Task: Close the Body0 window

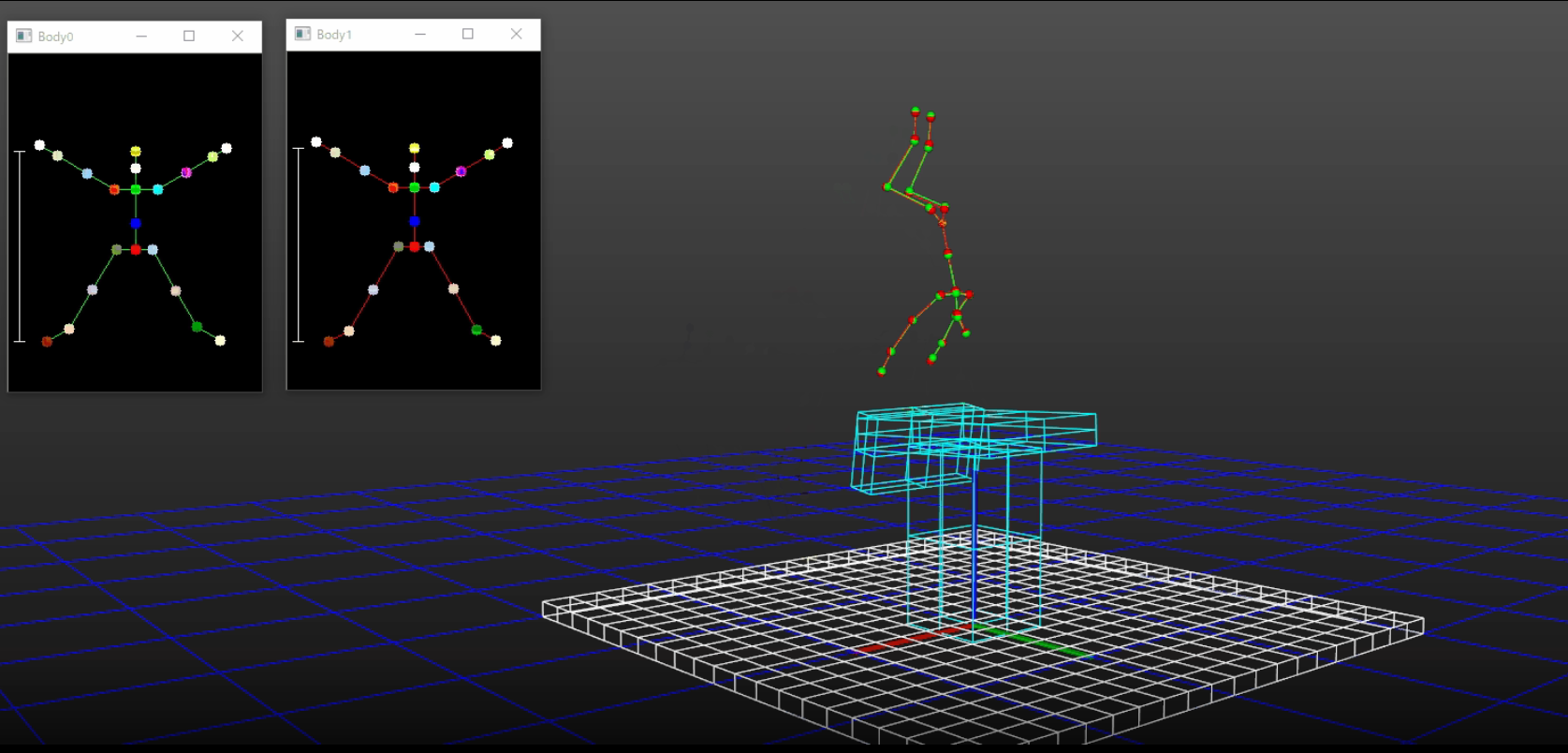Action: coord(238,36)
